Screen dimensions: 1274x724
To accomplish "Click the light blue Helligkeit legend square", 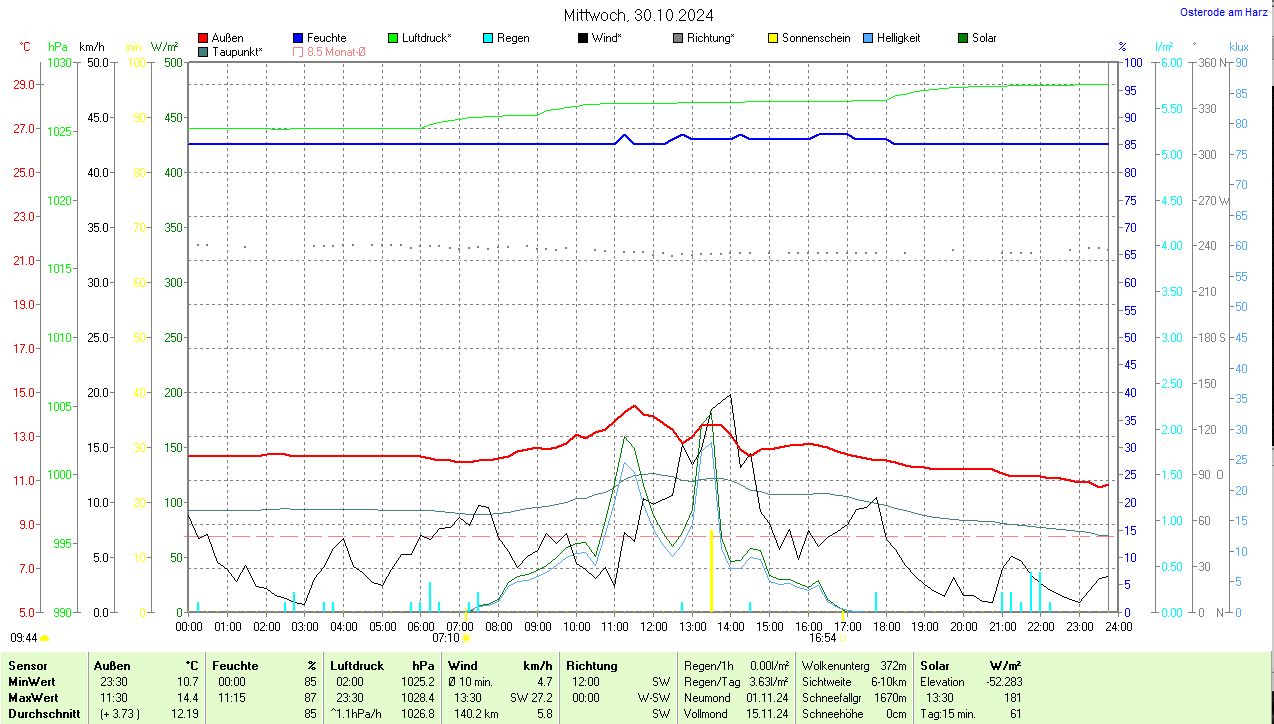I will [868, 38].
